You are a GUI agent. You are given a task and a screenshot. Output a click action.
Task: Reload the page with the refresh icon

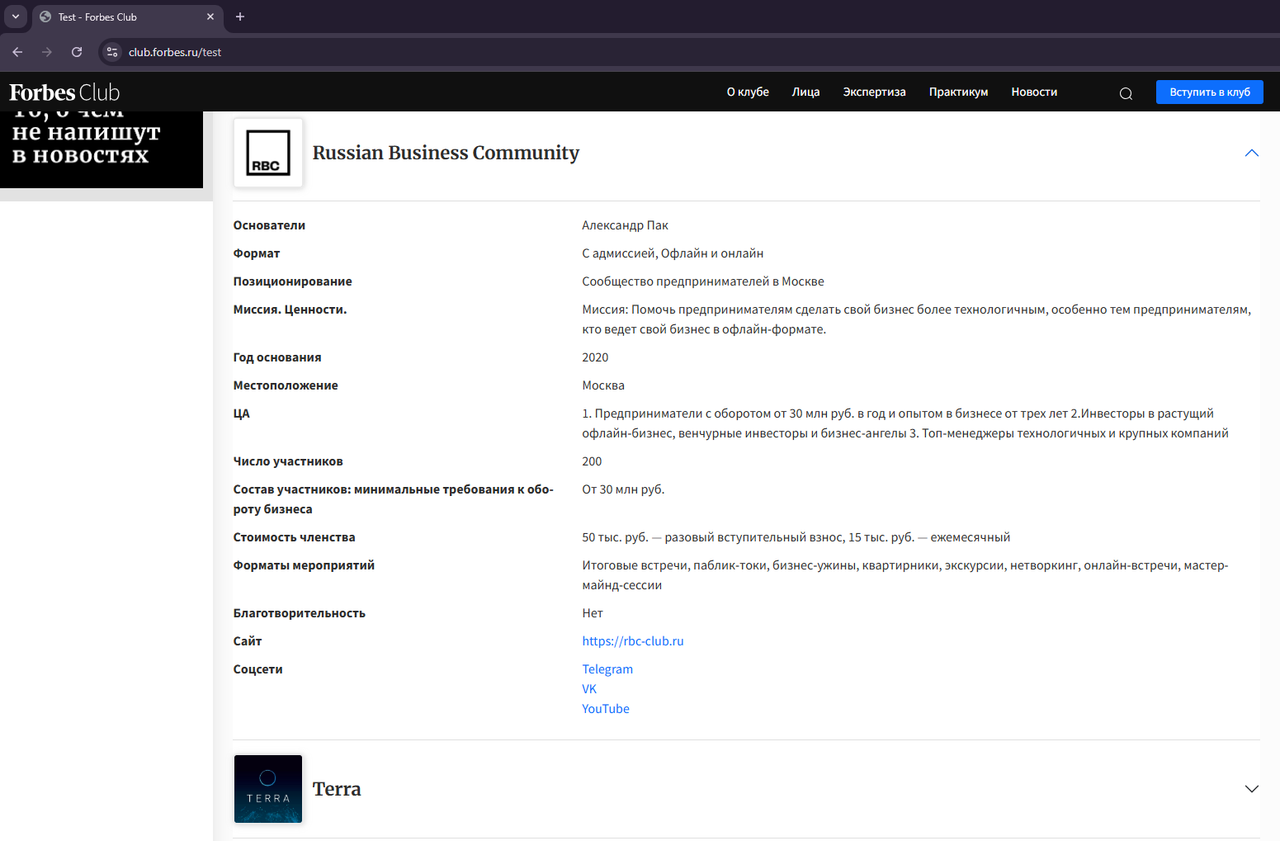[77, 52]
